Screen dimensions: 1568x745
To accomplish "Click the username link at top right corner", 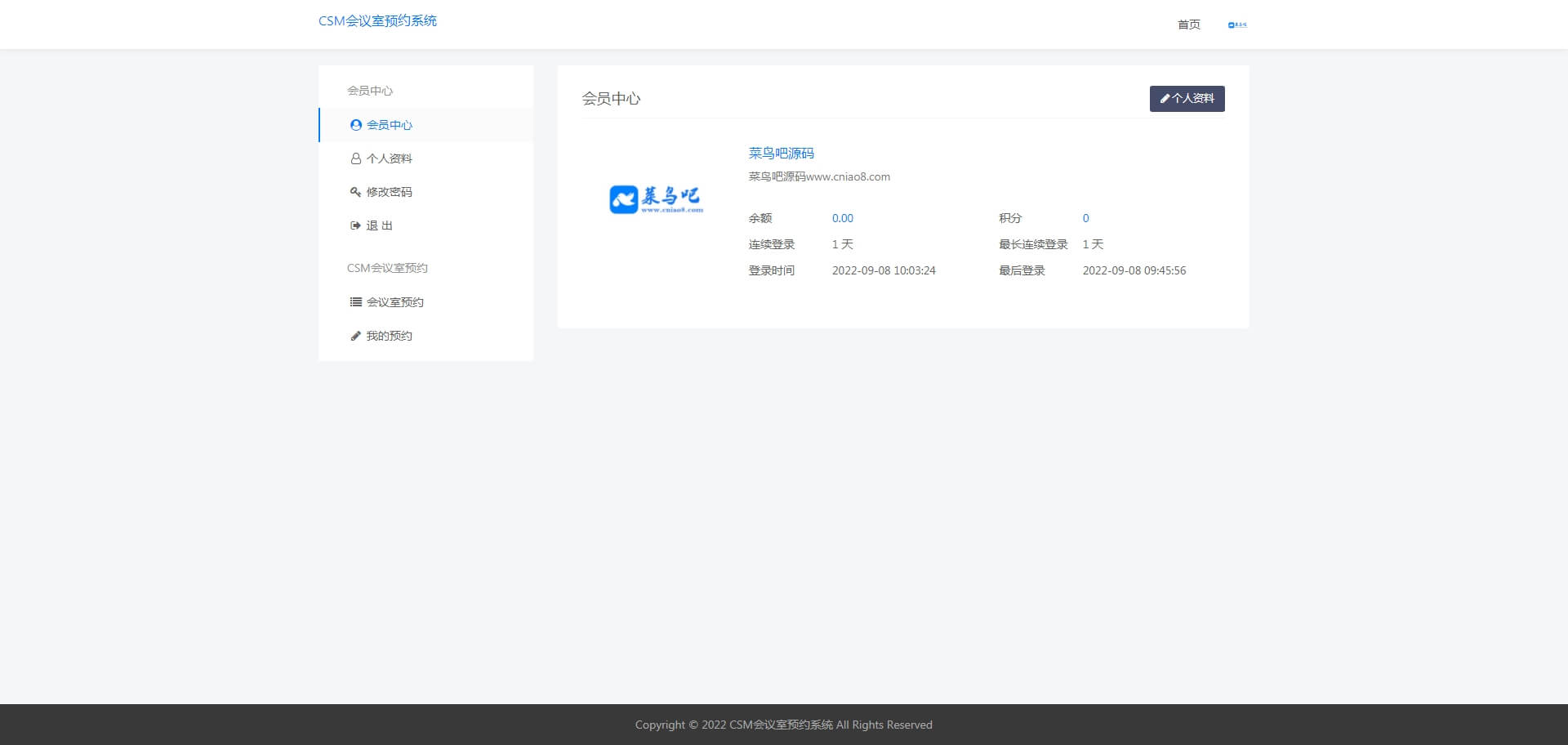I will click(x=1242, y=25).
